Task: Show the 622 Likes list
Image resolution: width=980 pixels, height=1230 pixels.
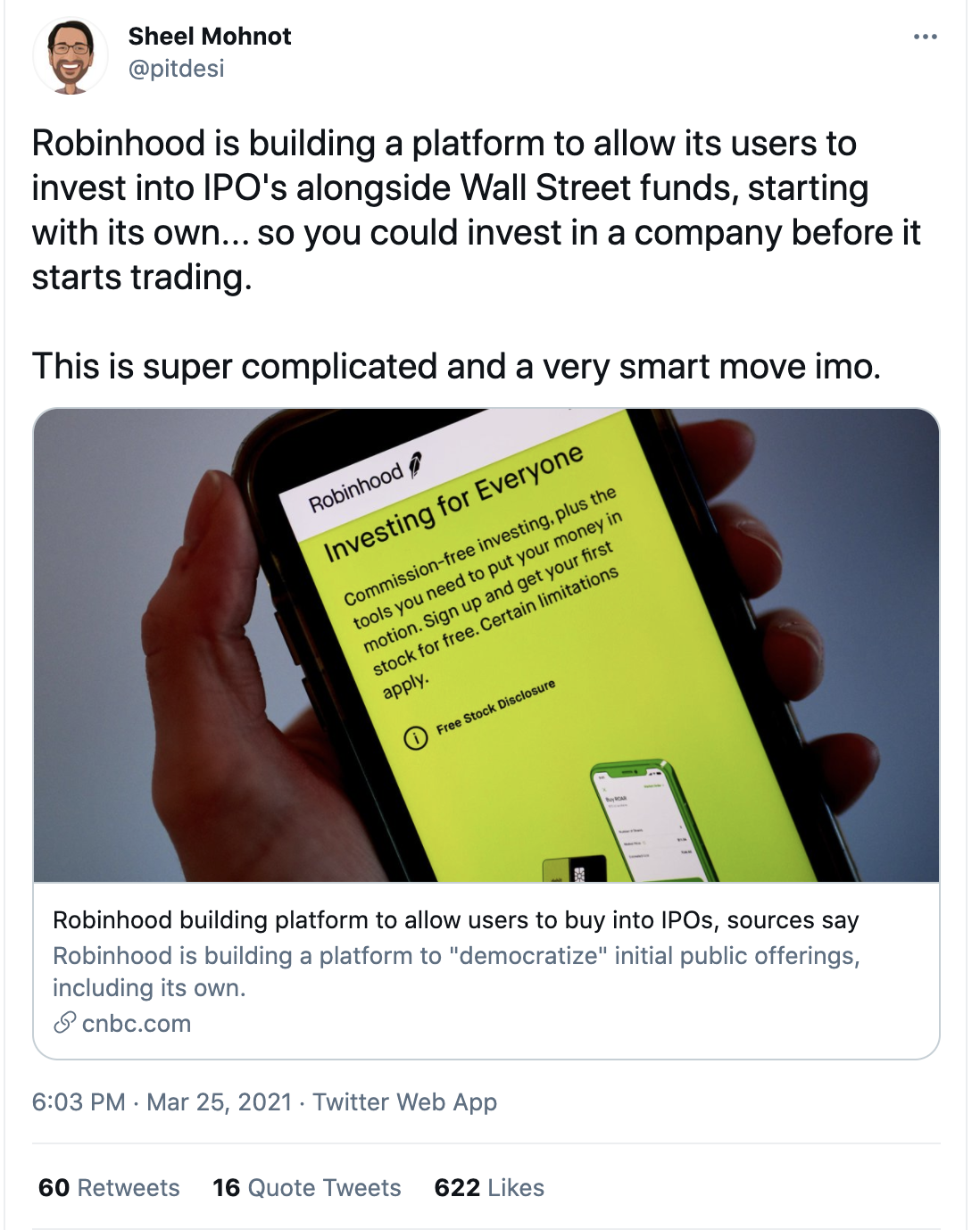Action: (x=489, y=1188)
